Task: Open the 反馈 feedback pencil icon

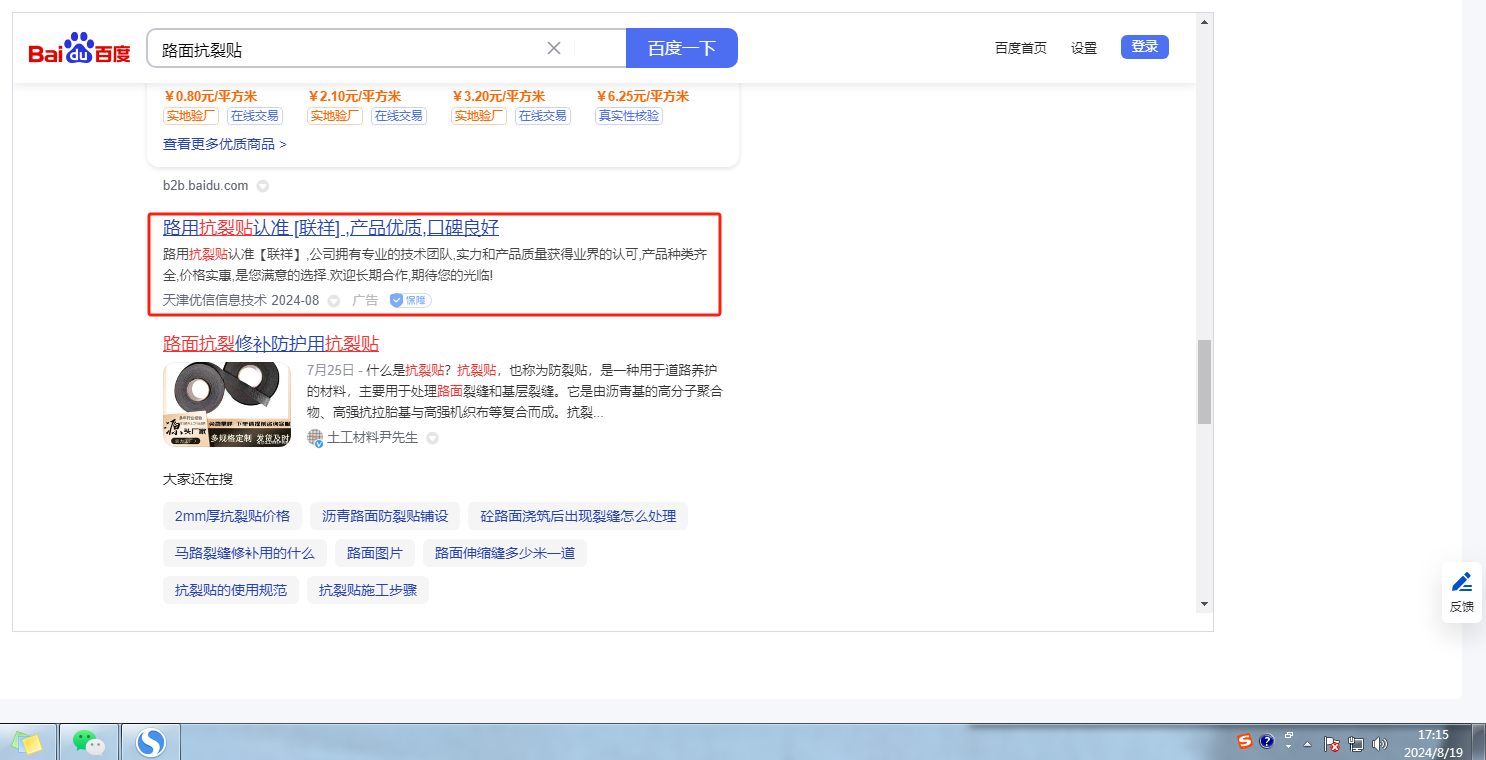Action: pyautogui.click(x=1461, y=582)
